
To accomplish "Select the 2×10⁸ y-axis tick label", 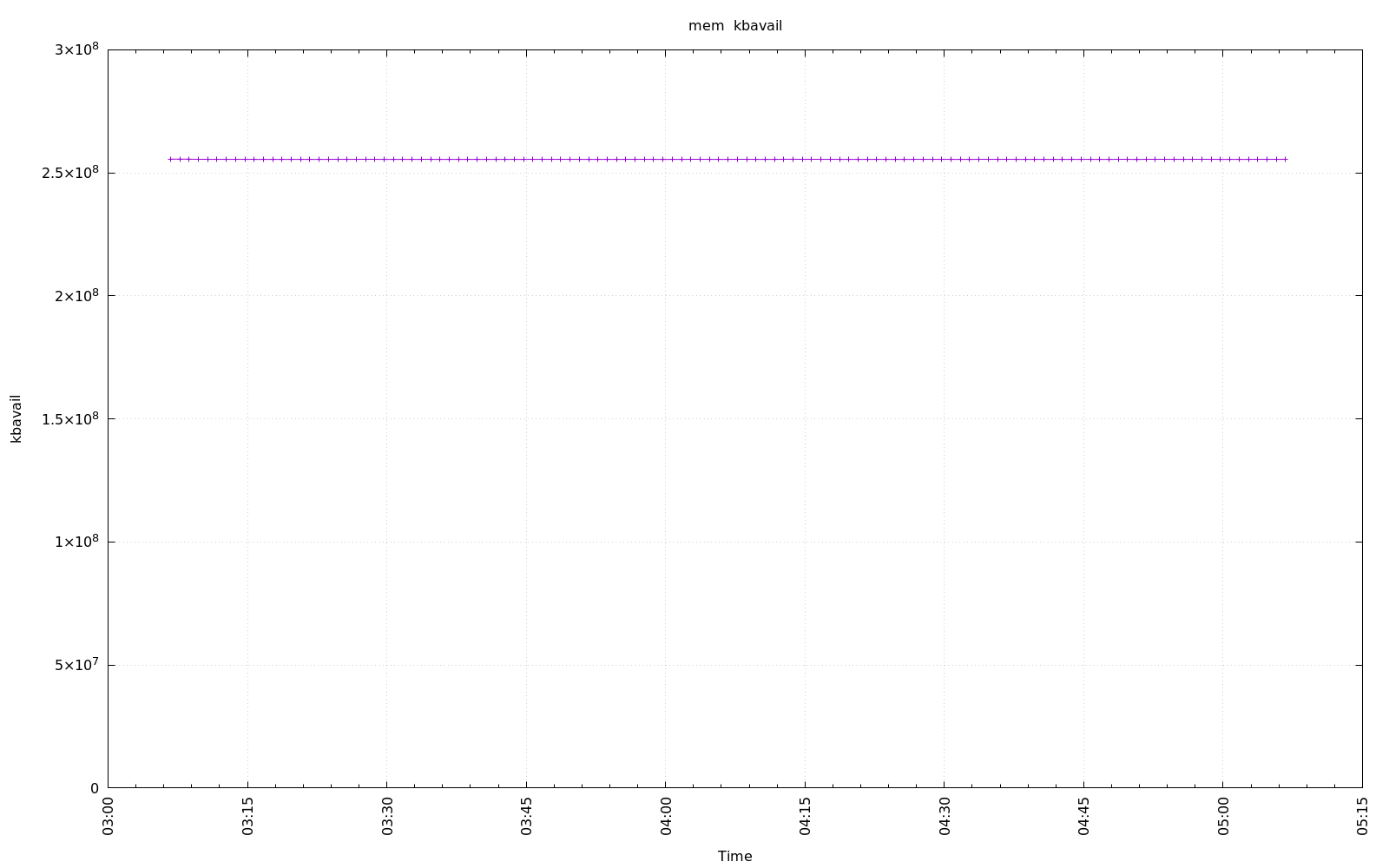I will 76,296.
